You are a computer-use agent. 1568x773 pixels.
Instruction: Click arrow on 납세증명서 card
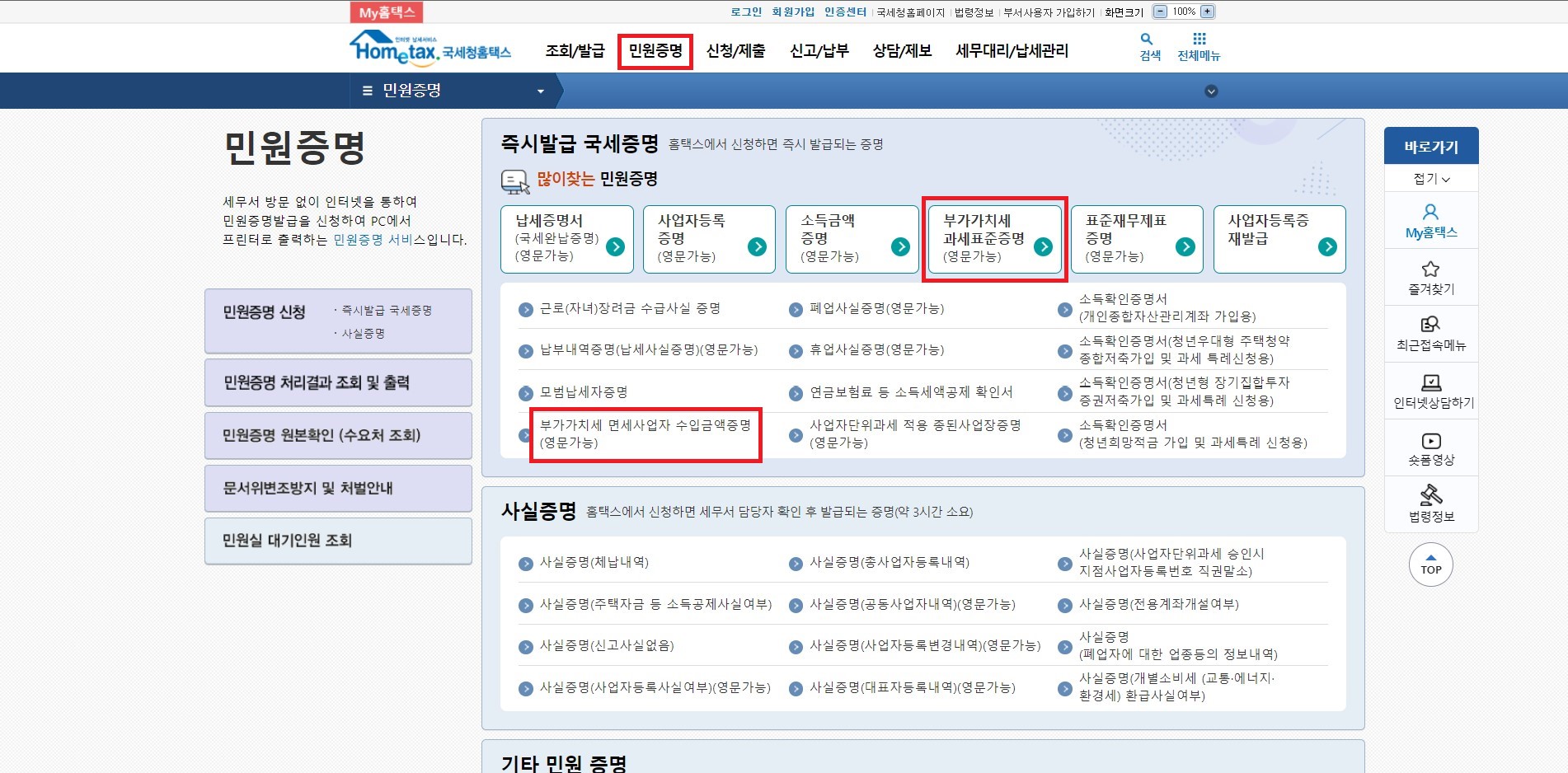pyautogui.click(x=615, y=246)
